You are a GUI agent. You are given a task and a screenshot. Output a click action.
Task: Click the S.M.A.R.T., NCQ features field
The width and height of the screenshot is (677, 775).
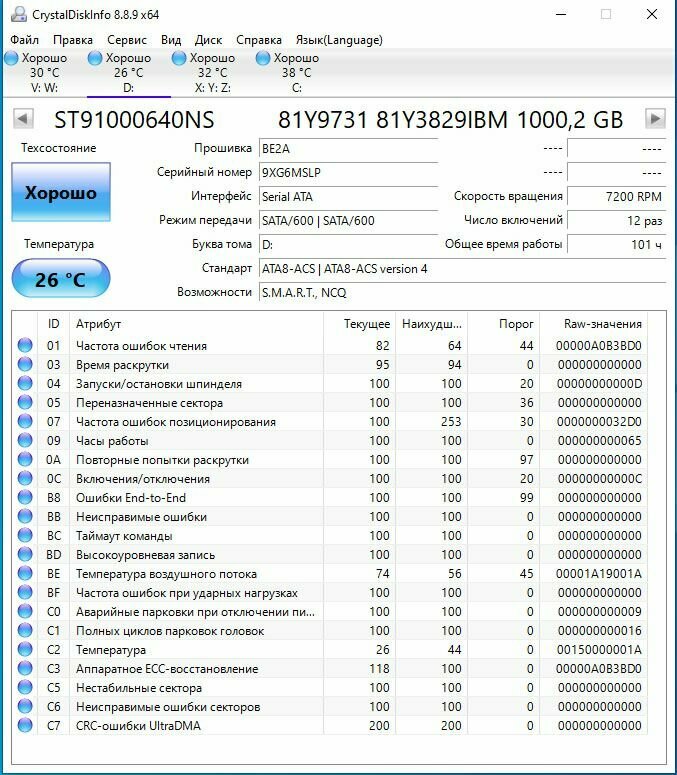pos(463,293)
